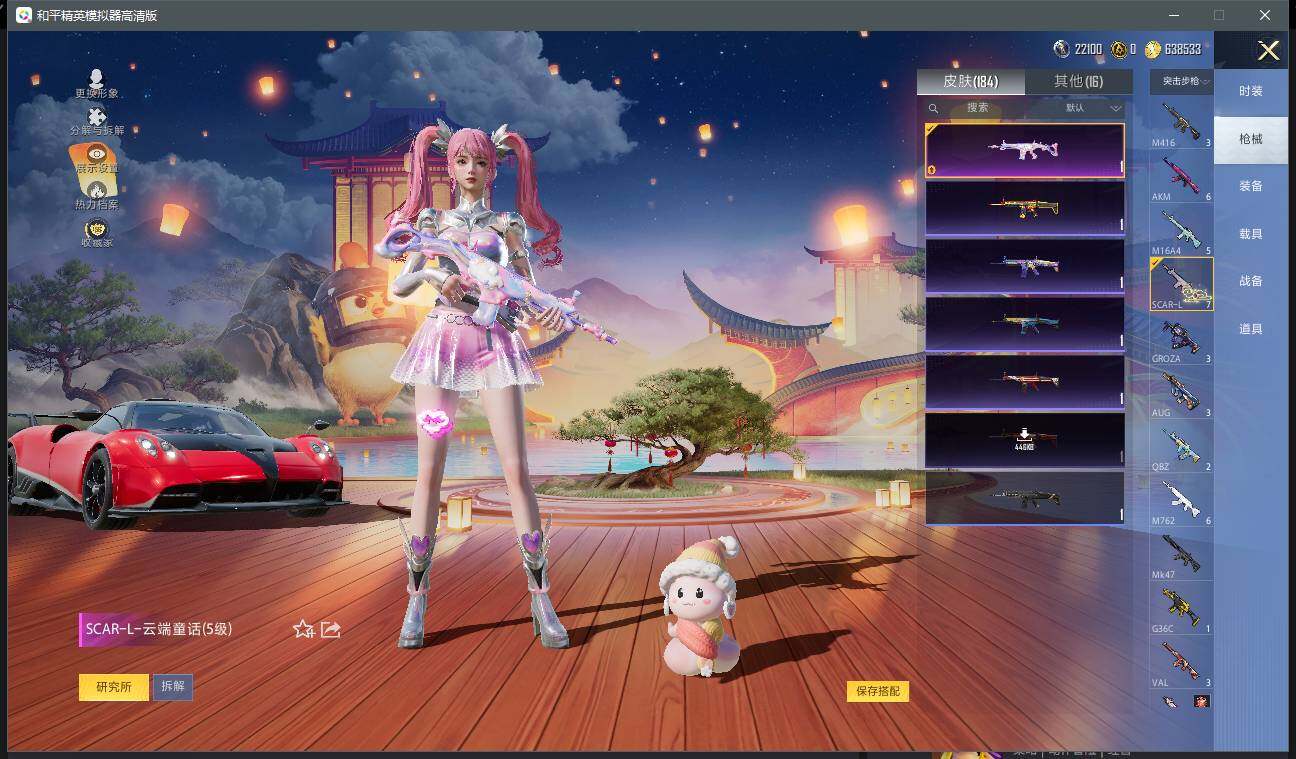Screen dimensions: 1296x759
Task: Select the gold and red SCAR-L skin
Action: pyautogui.click(x=1025, y=208)
